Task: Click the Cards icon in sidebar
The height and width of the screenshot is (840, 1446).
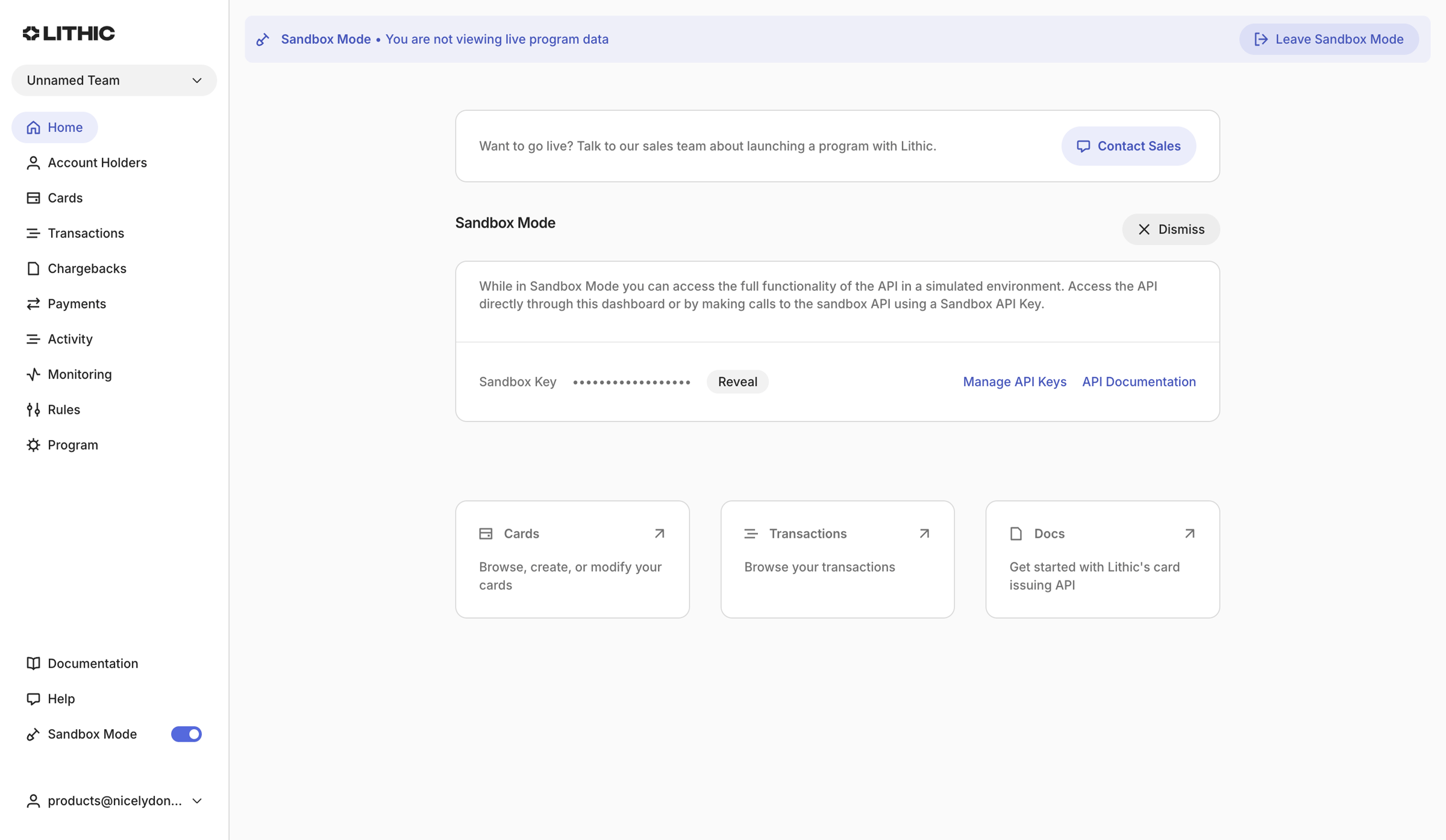Action: point(33,198)
